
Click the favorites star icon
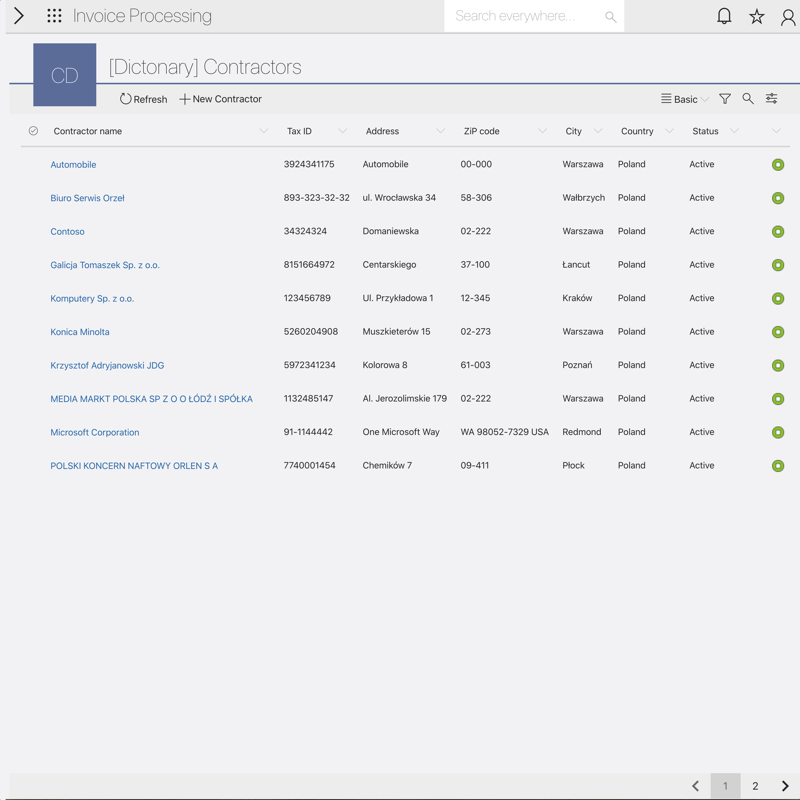(x=757, y=16)
